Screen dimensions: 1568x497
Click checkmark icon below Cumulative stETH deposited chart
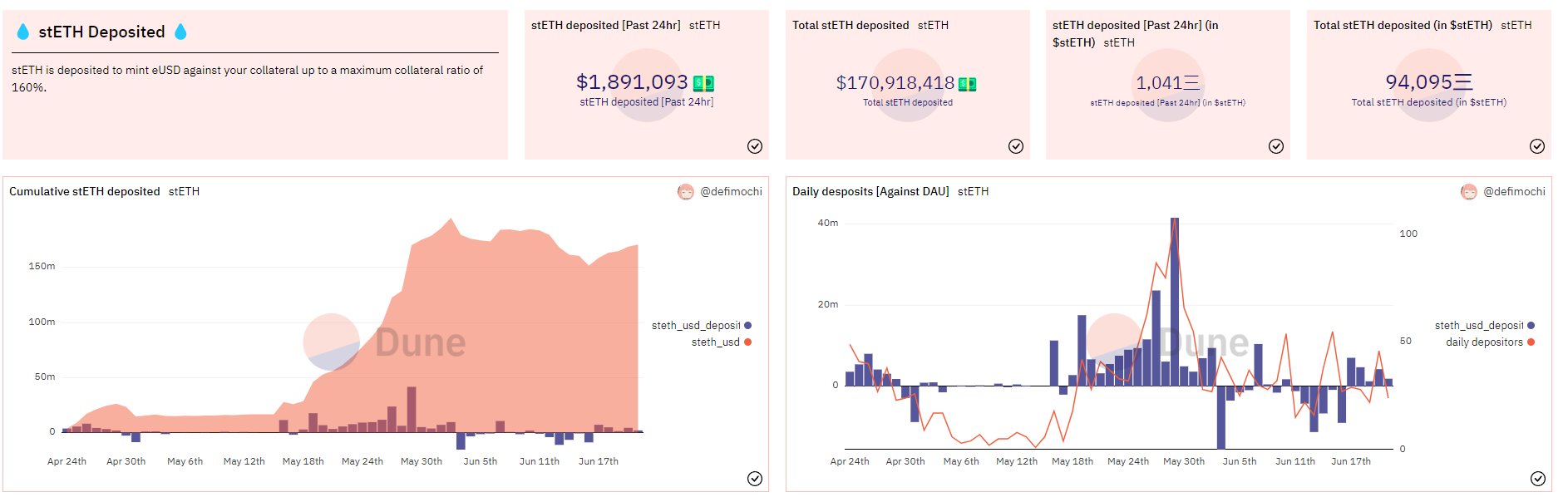pyautogui.click(x=755, y=479)
